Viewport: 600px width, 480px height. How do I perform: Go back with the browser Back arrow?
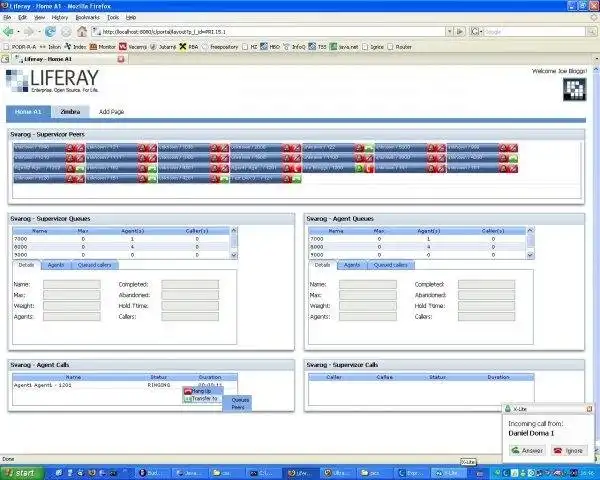[x=8, y=32]
